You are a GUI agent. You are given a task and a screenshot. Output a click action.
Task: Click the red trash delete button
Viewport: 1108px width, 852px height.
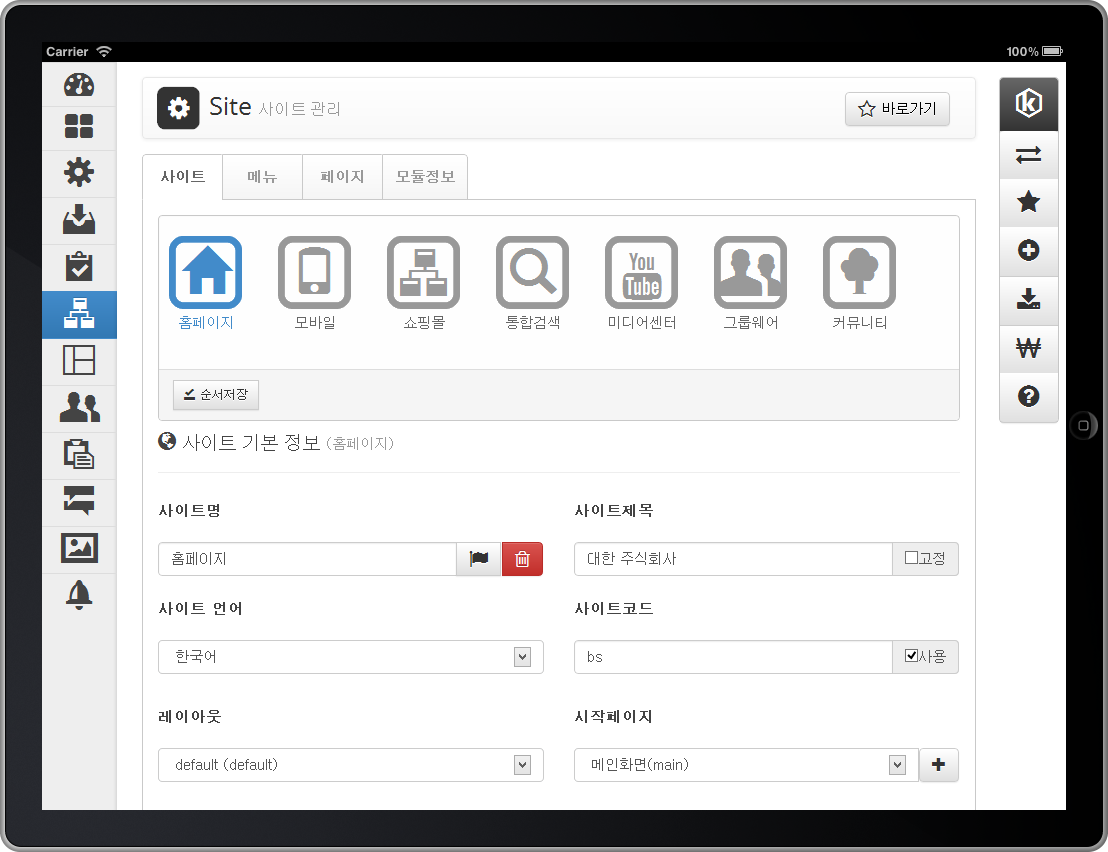[522, 559]
